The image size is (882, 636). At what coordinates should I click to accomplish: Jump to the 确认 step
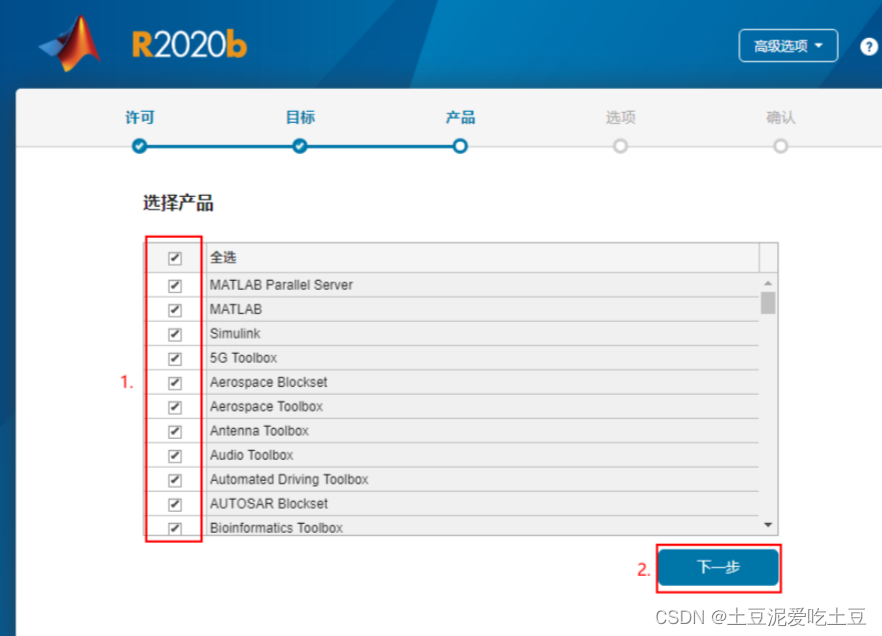pos(781,118)
